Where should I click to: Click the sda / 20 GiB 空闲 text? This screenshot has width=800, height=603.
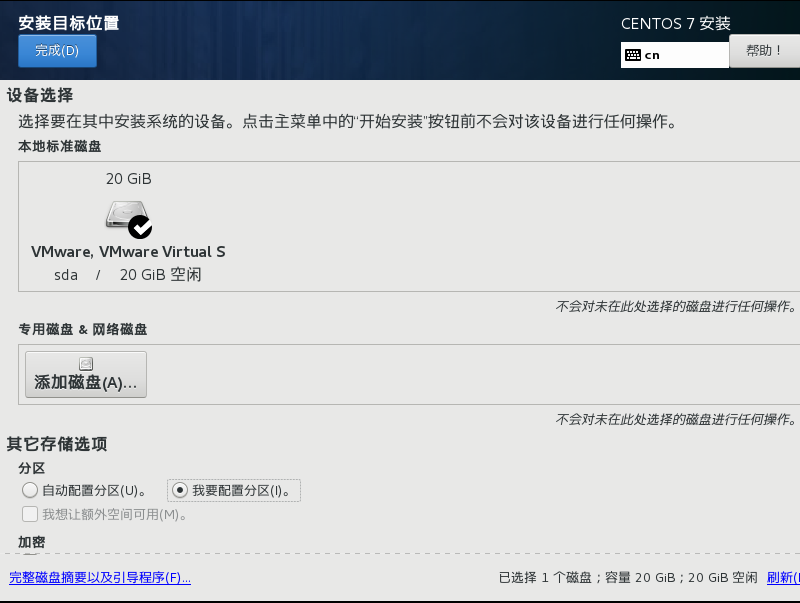point(128,274)
